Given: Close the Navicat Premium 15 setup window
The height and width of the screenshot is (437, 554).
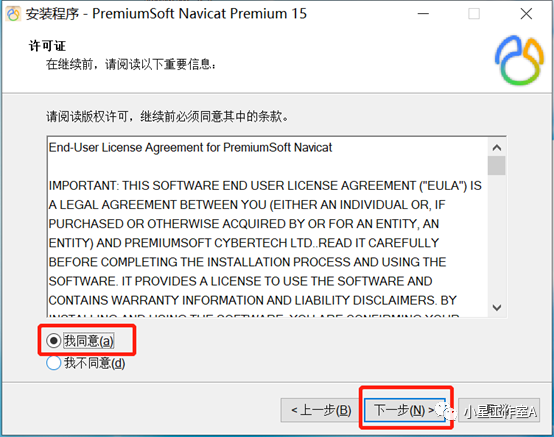Looking at the screenshot, I should coord(526,14).
